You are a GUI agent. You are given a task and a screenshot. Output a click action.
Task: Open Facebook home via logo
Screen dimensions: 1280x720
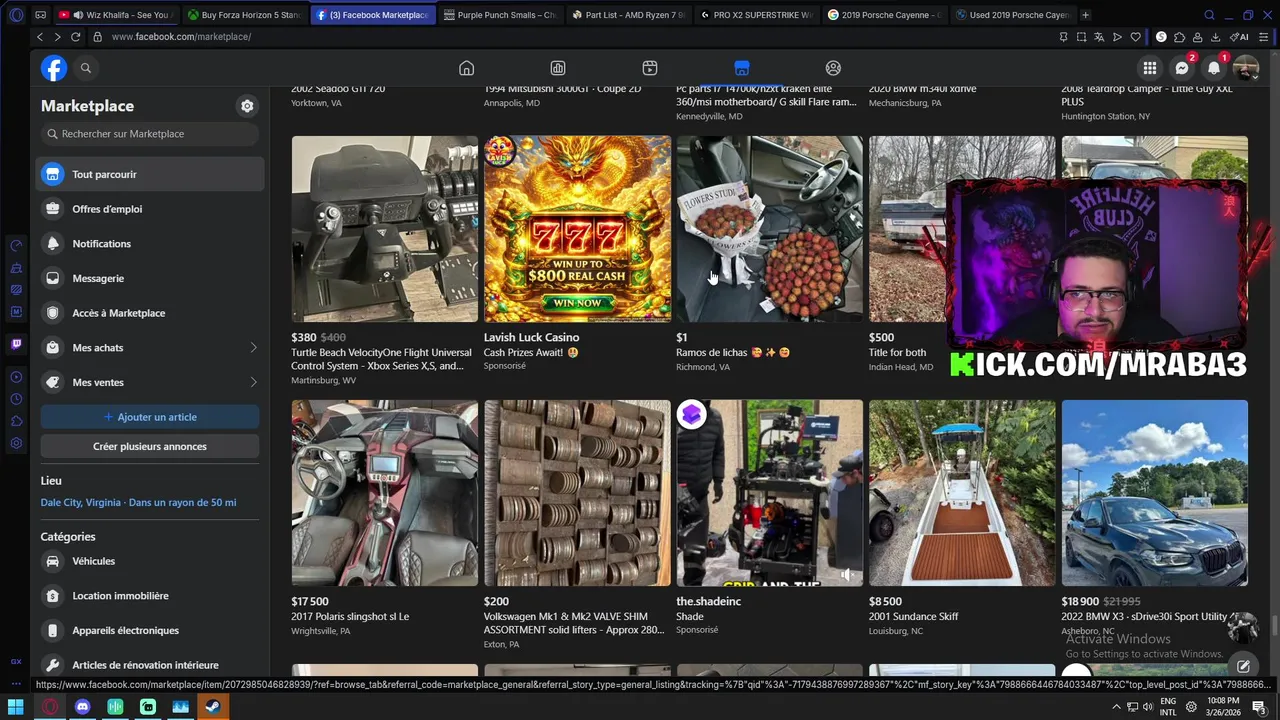tap(54, 68)
